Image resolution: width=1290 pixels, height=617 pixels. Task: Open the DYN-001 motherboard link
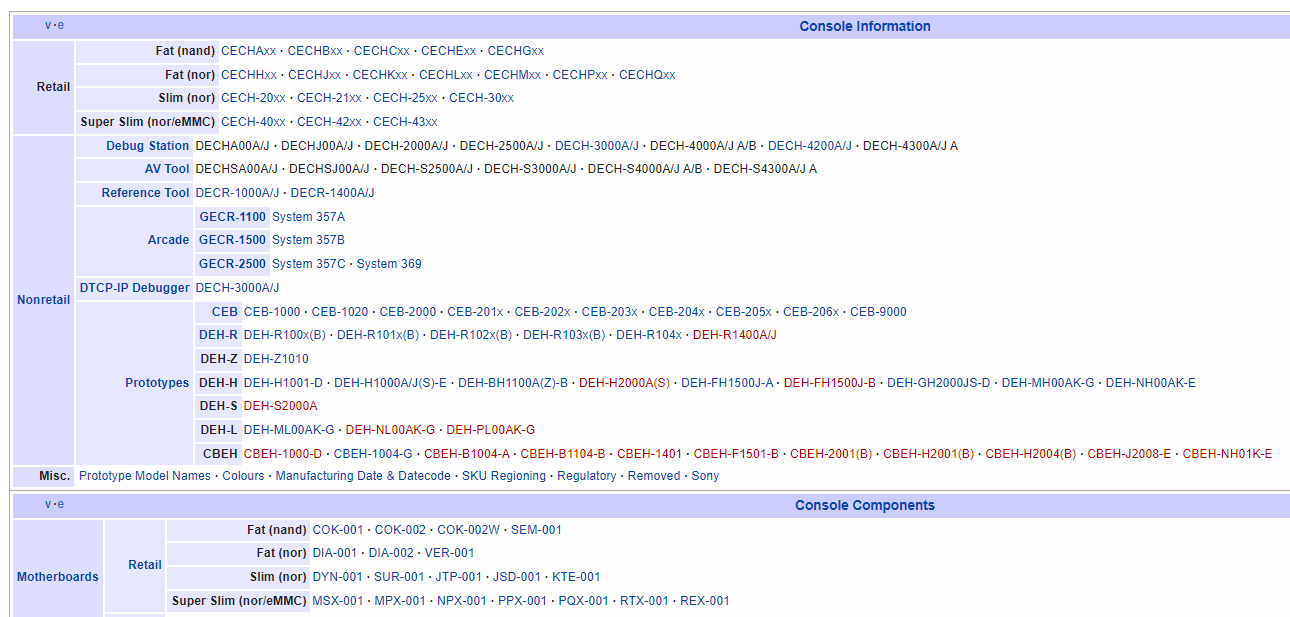coord(338,577)
